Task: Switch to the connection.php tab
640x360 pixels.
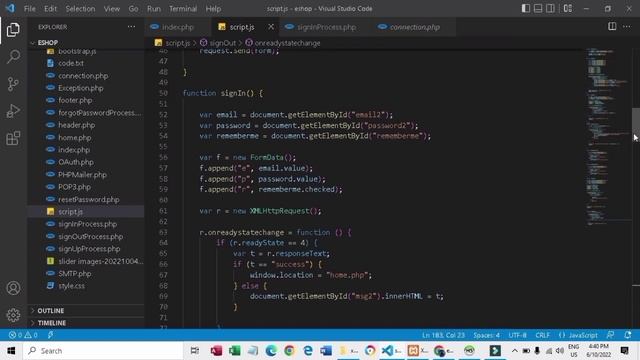Action: point(414,27)
